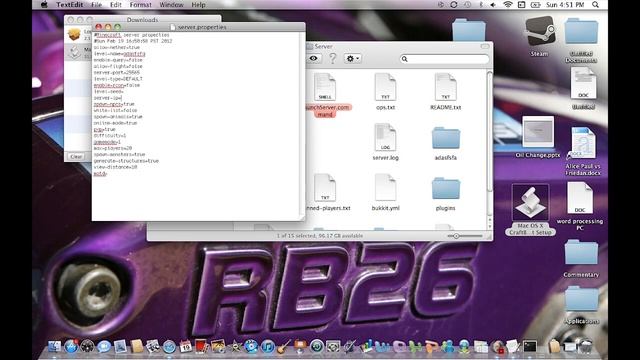Open the gear action menu in Server window
The image size is (640, 360).
[353, 58]
